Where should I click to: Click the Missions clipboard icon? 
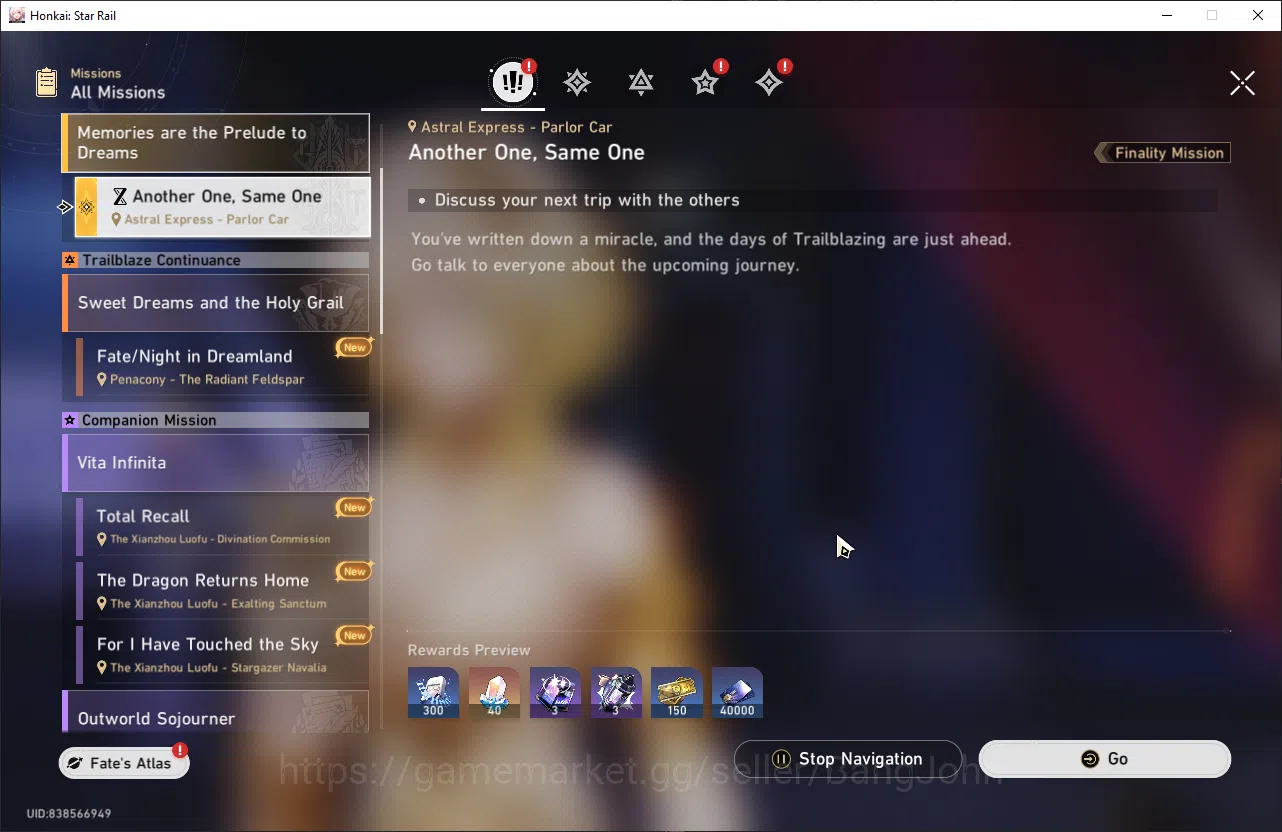click(46, 82)
